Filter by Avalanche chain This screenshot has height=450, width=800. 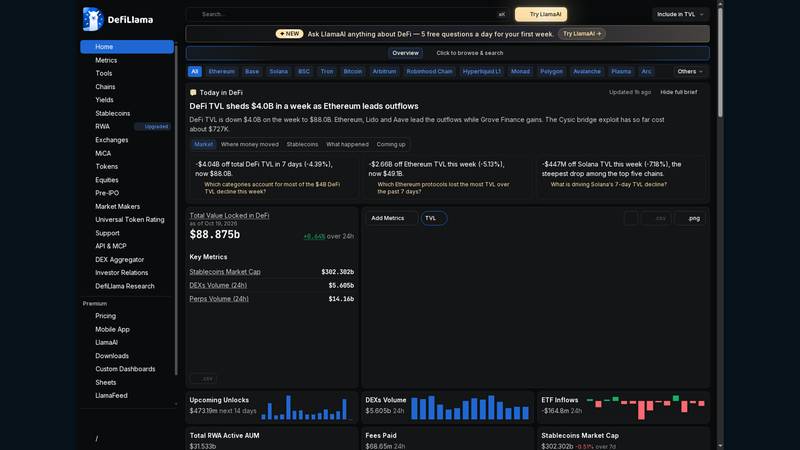587,71
